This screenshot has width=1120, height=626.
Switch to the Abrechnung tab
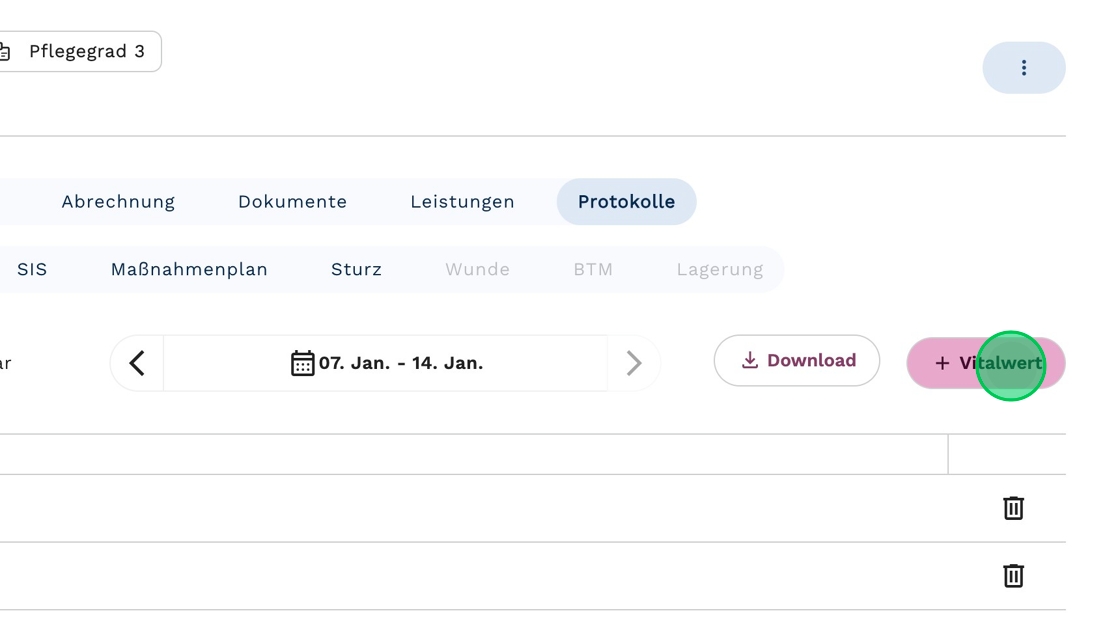[x=118, y=202]
